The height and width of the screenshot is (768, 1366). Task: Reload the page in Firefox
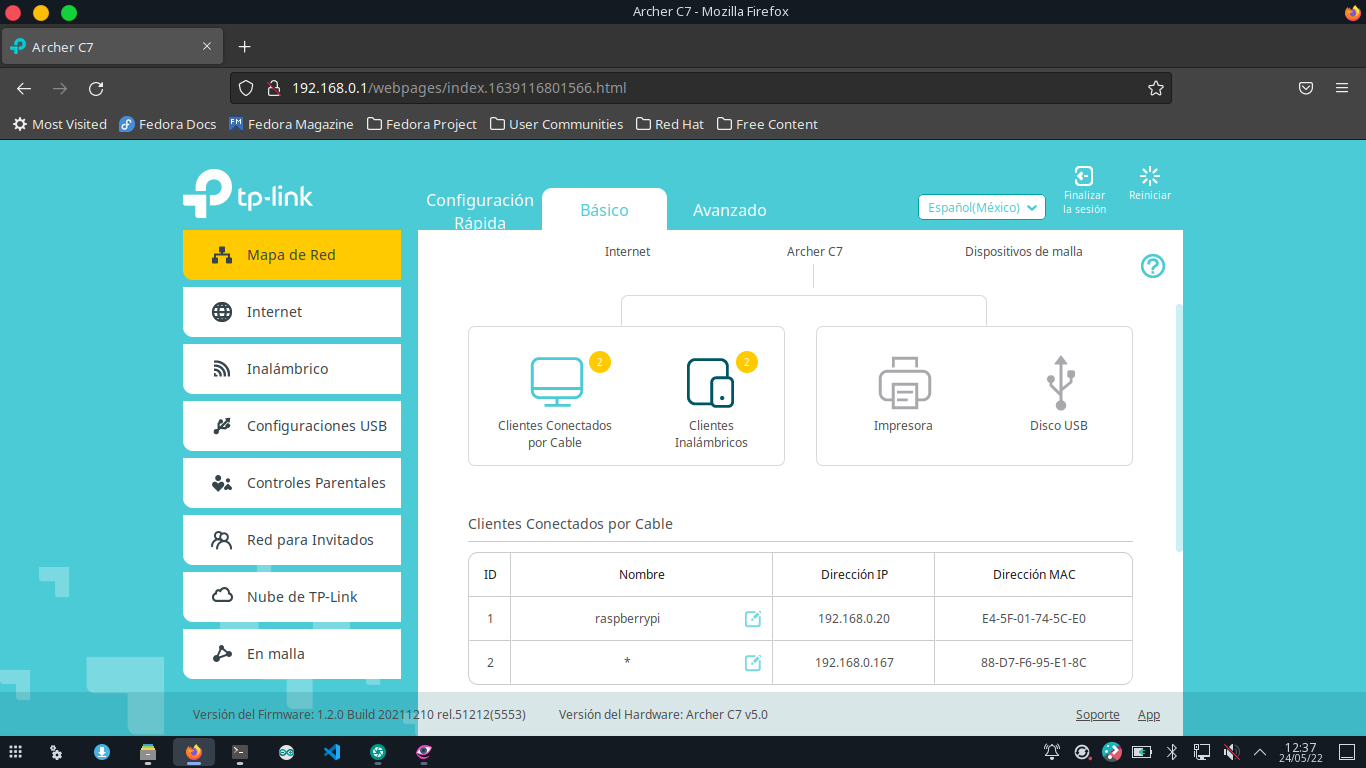click(x=96, y=88)
